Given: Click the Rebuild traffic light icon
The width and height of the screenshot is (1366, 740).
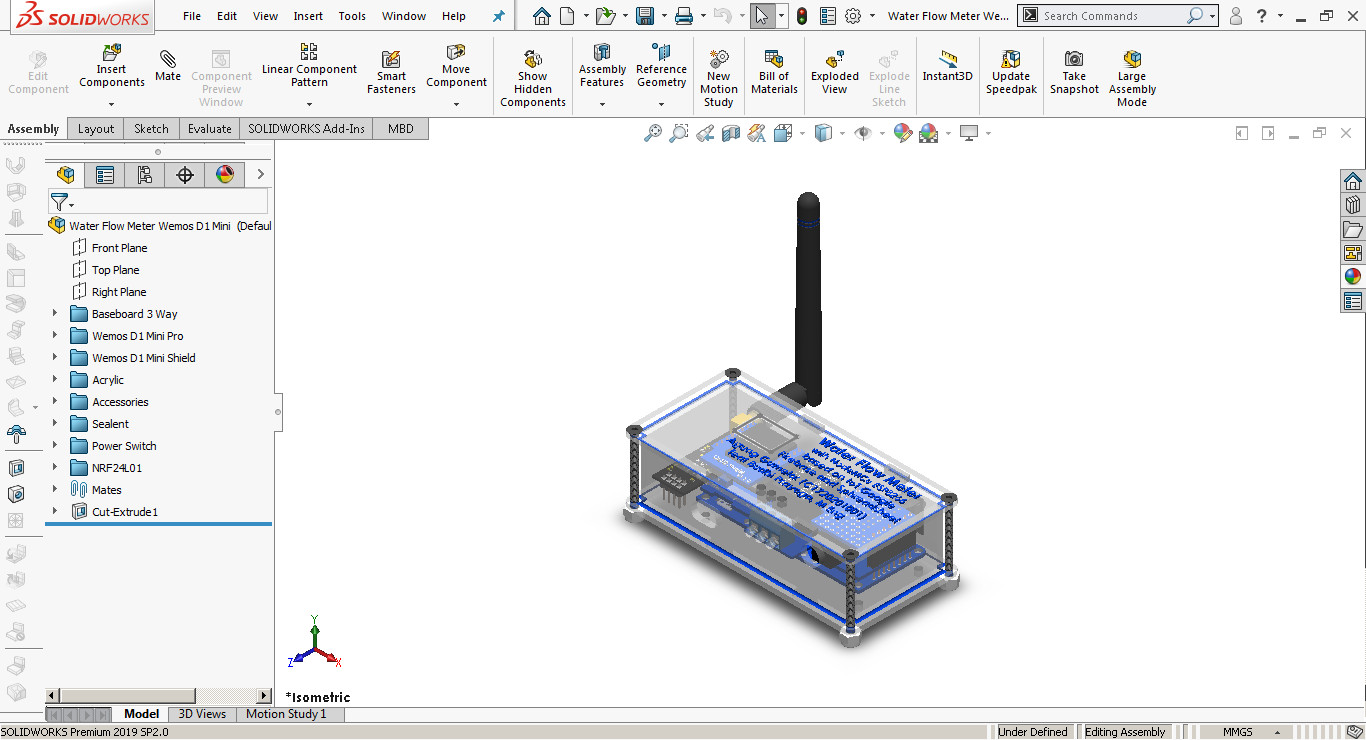Looking at the screenshot, I should (802, 16).
